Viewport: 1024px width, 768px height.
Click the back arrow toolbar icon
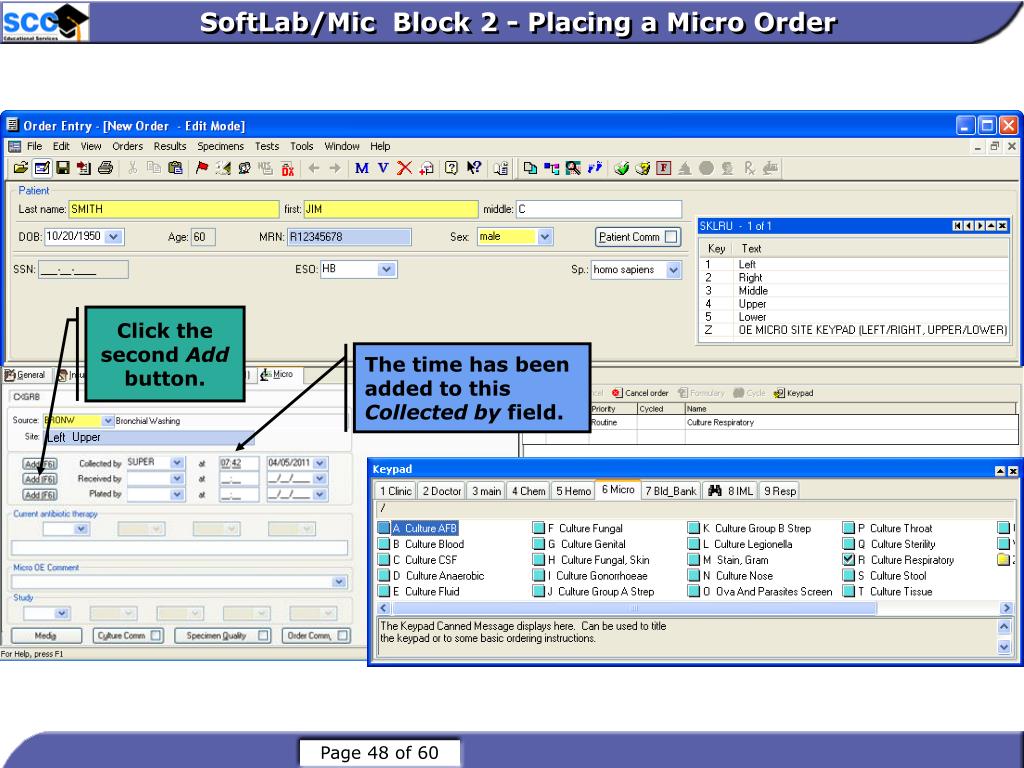[314, 168]
